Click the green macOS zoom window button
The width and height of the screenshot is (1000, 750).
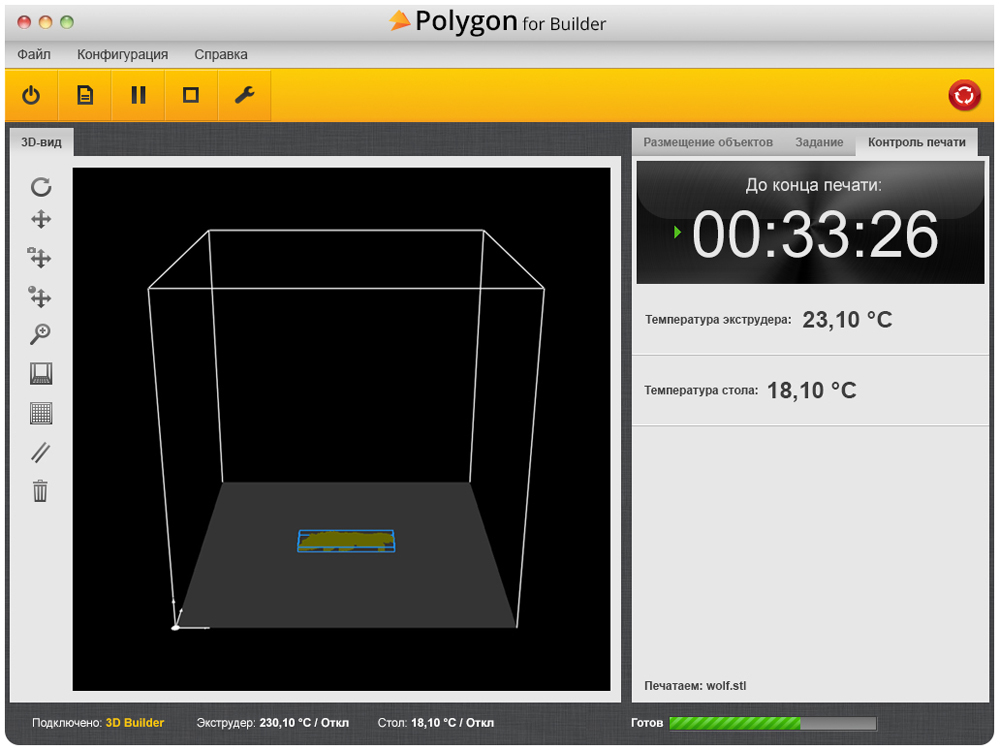pyautogui.click(x=67, y=22)
